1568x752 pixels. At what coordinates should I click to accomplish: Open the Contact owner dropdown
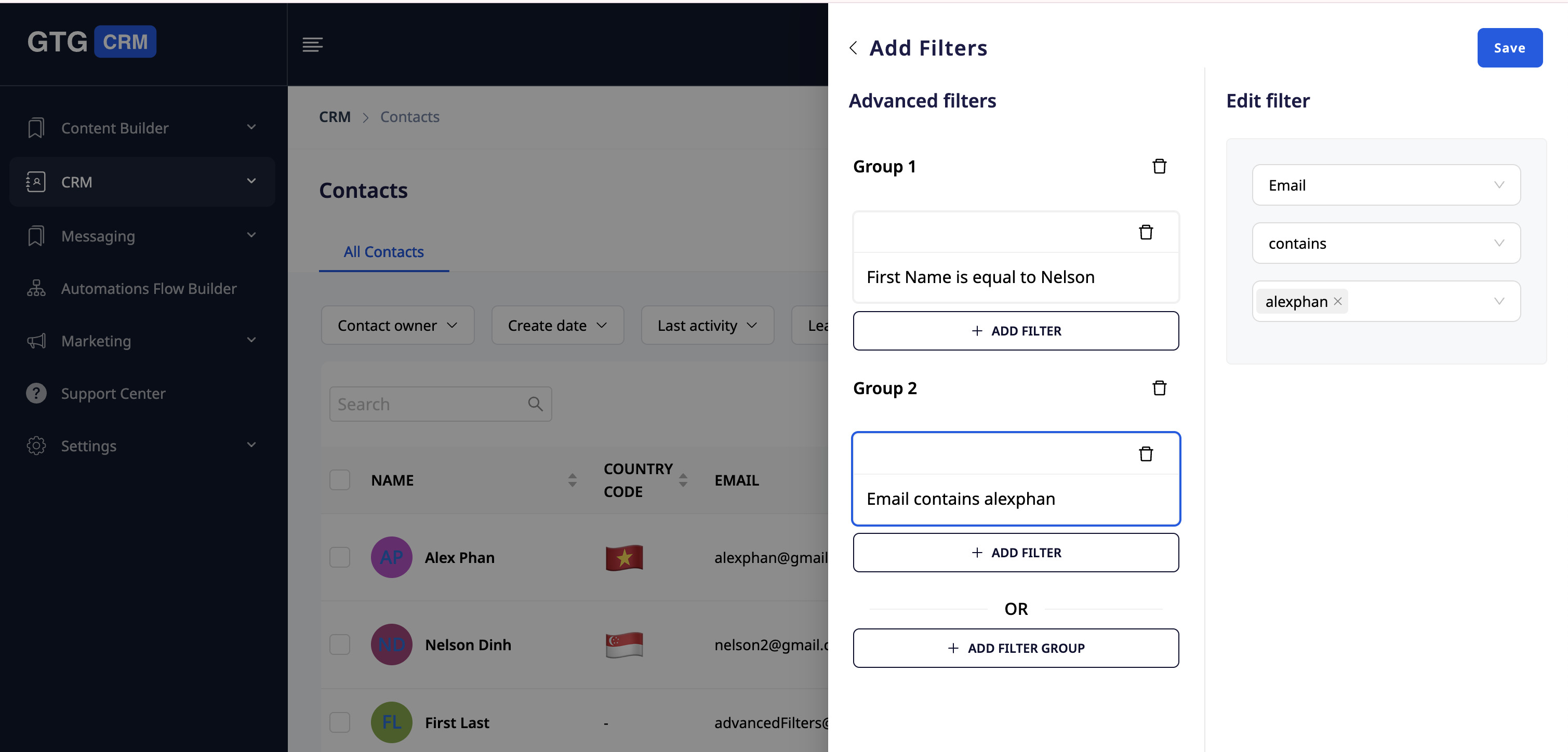pos(397,326)
